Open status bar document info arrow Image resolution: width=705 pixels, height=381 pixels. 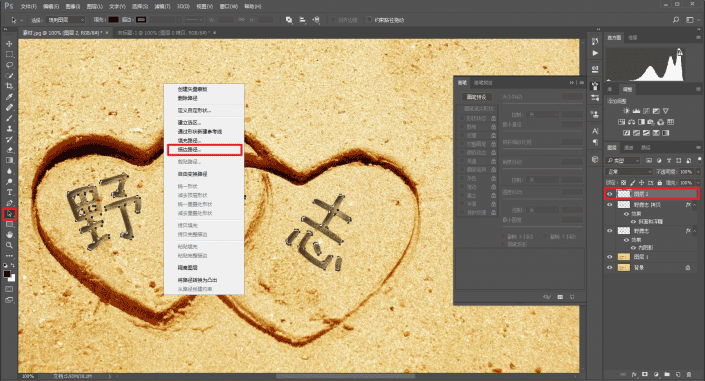click(110, 376)
